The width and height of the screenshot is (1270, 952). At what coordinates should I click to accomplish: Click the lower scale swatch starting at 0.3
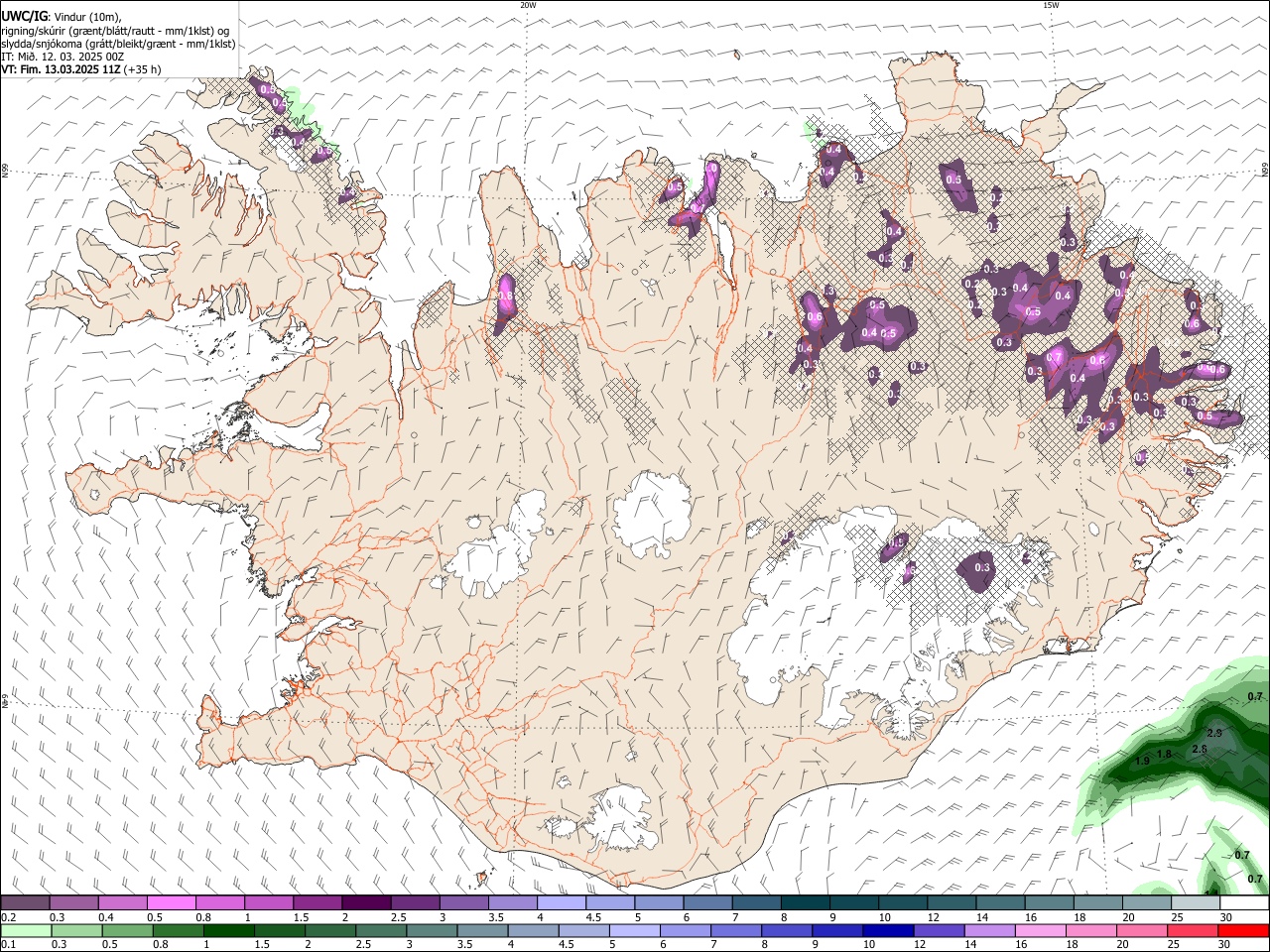pos(74,930)
